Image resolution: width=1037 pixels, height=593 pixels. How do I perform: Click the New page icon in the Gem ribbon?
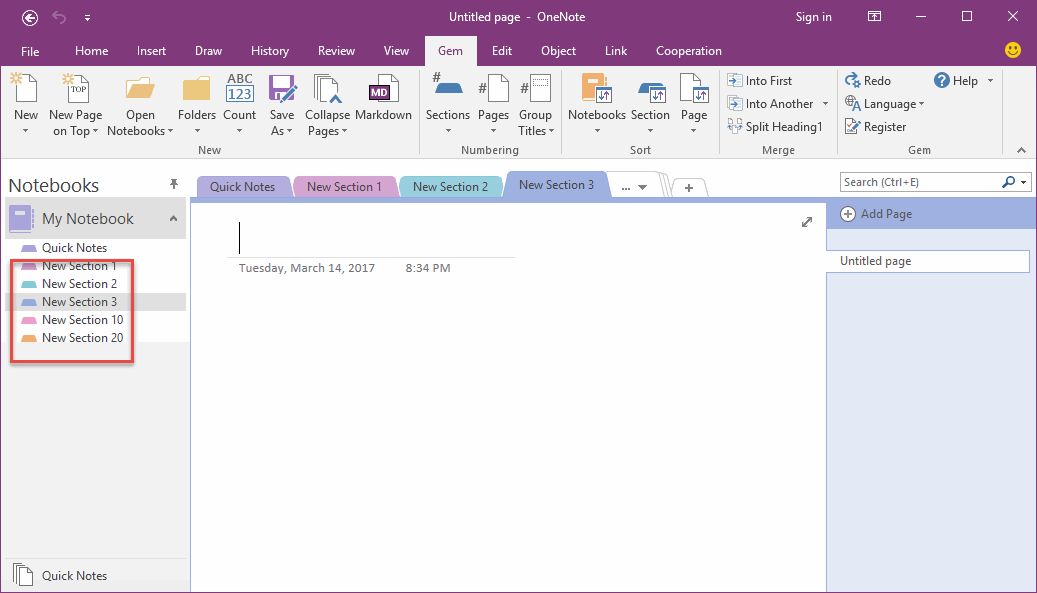pyautogui.click(x=25, y=89)
